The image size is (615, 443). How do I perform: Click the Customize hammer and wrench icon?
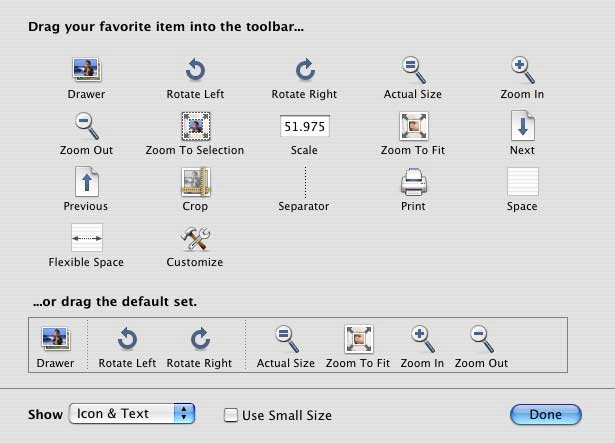[x=195, y=238]
